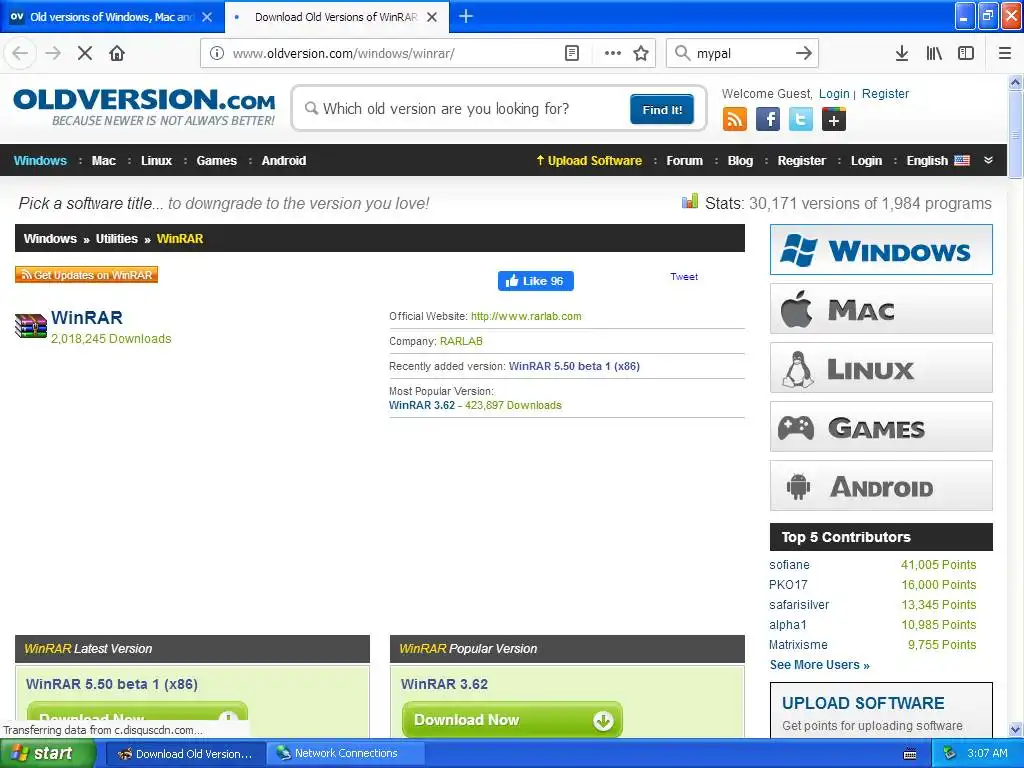This screenshot has height=768, width=1024.
Task: Click See More Users link
Action: [820, 665]
